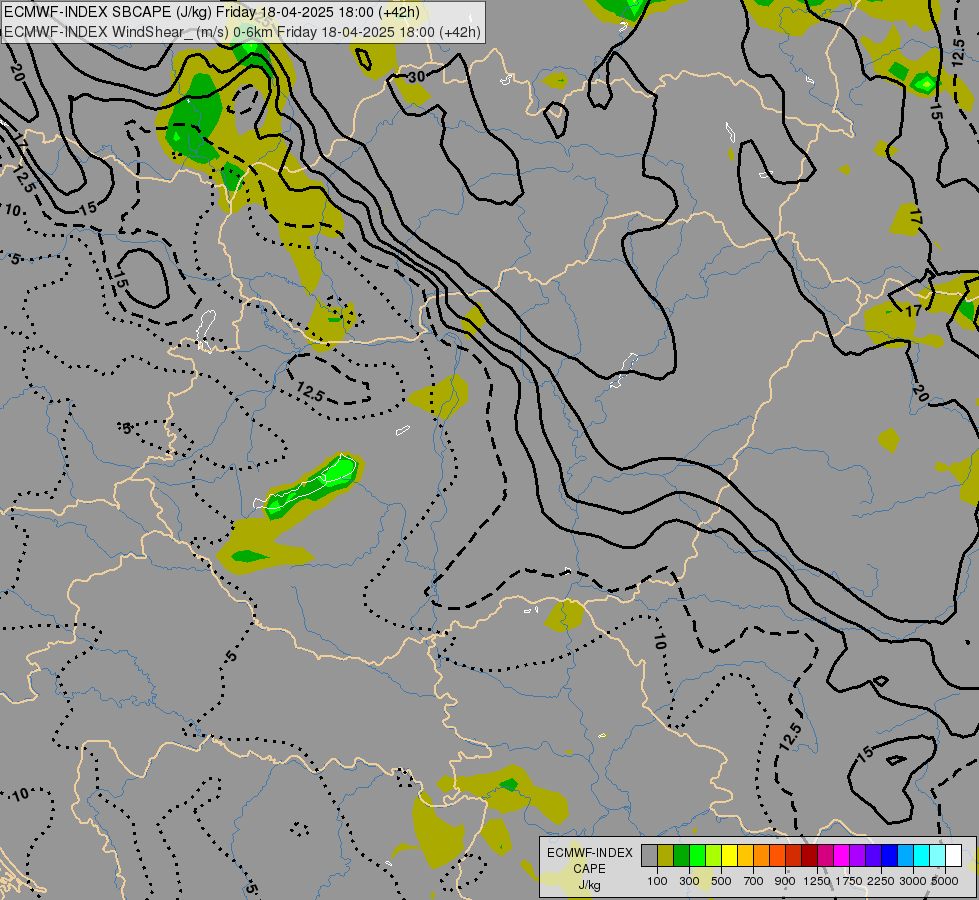
Task: Click the contour label 30 on map
Action: pyautogui.click(x=416, y=77)
